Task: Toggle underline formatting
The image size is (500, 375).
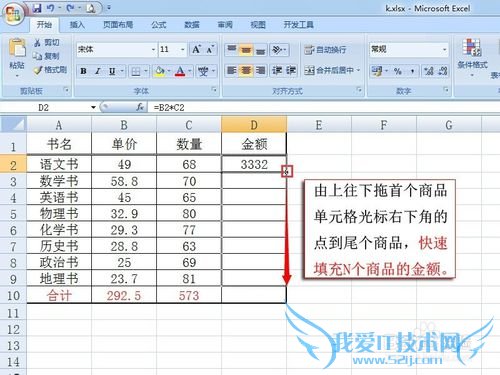Action: (x=112, y=71)
